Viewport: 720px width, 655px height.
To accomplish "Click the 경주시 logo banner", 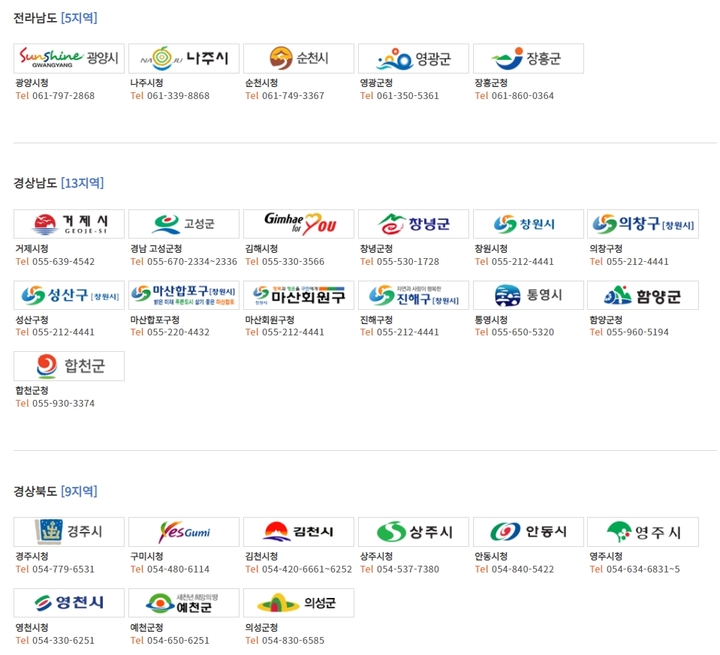I will point(69,532).
